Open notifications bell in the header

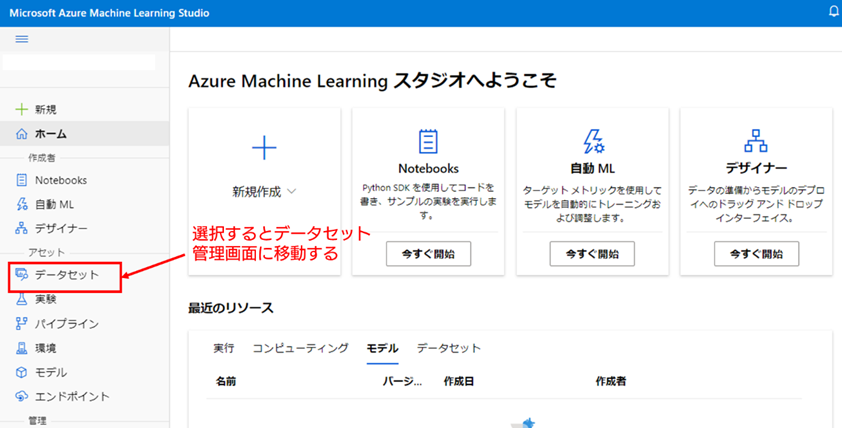coord(834,12)
